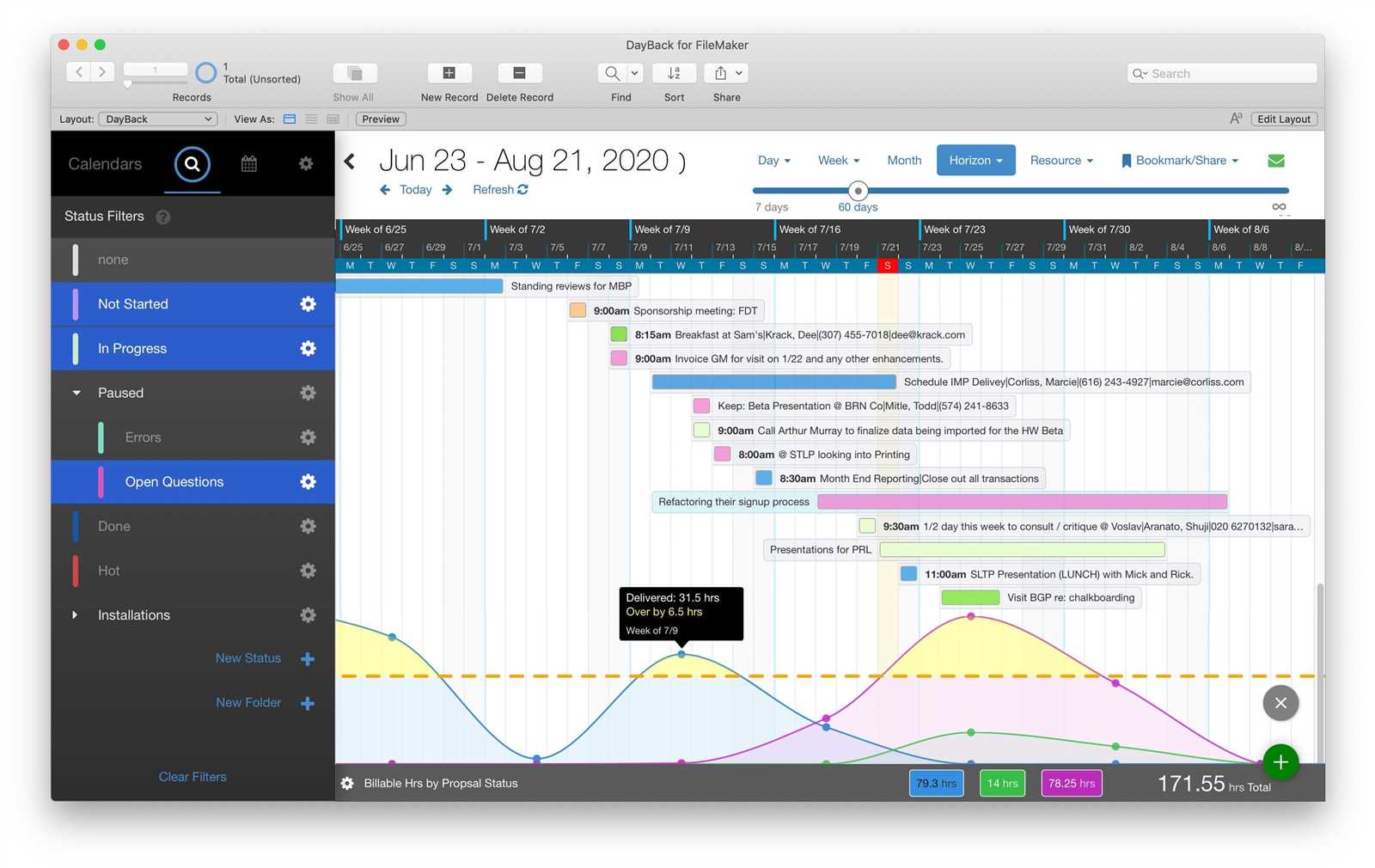Open gear settings for Not Started status

308,304
